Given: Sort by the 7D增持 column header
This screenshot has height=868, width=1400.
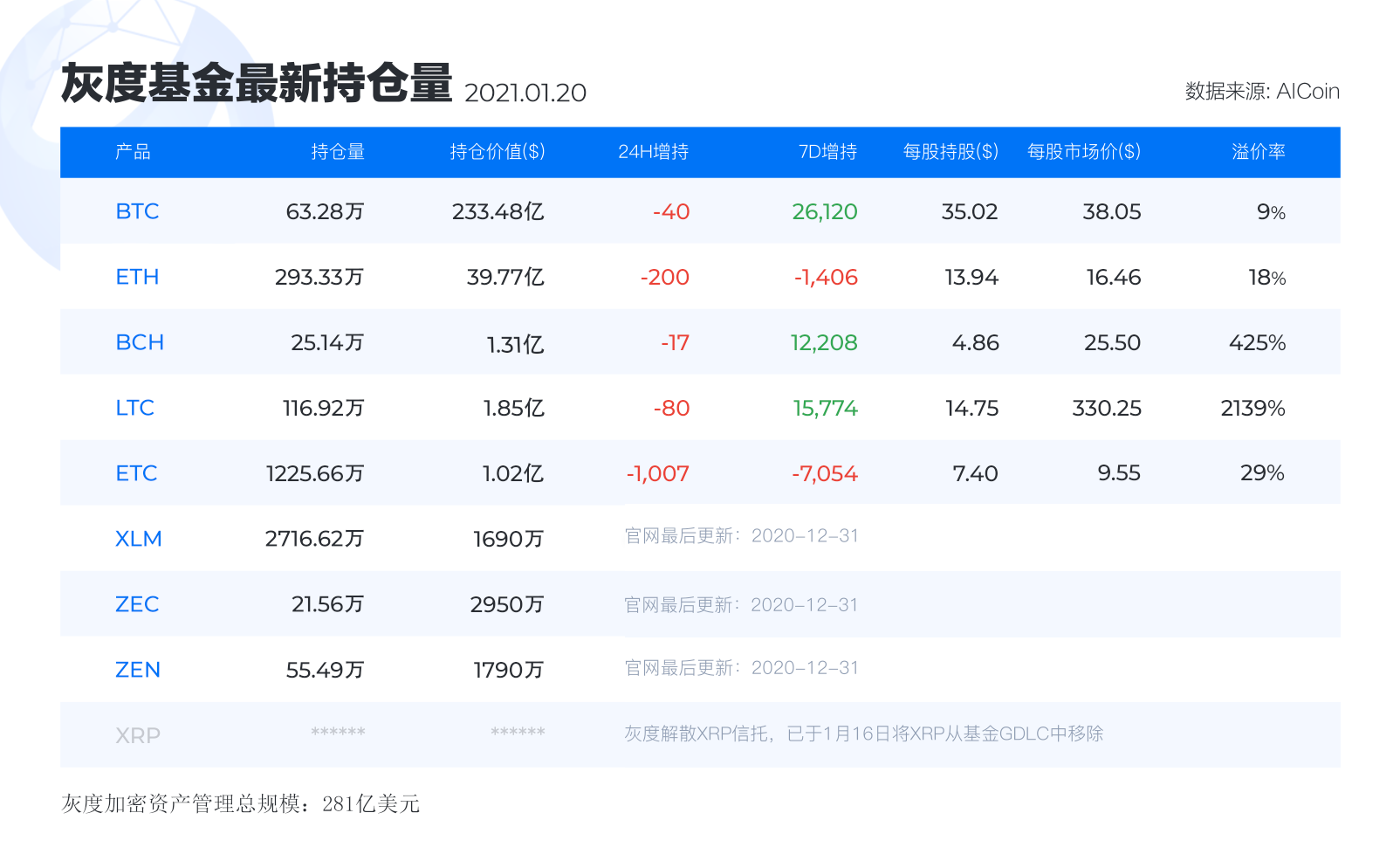Looking at the screenshot, I should [x=827, y=152].
